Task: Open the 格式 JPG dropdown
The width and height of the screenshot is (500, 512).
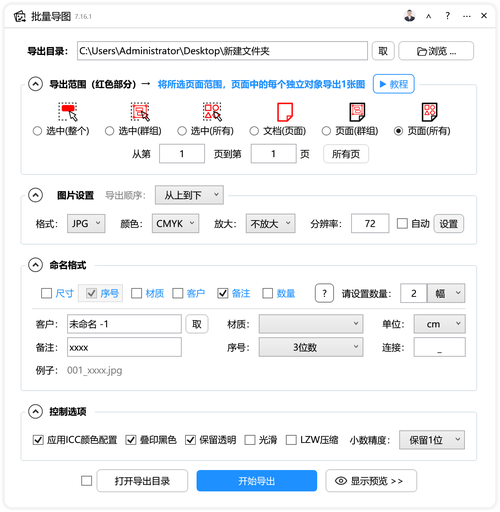Action: tap(86, 223)
